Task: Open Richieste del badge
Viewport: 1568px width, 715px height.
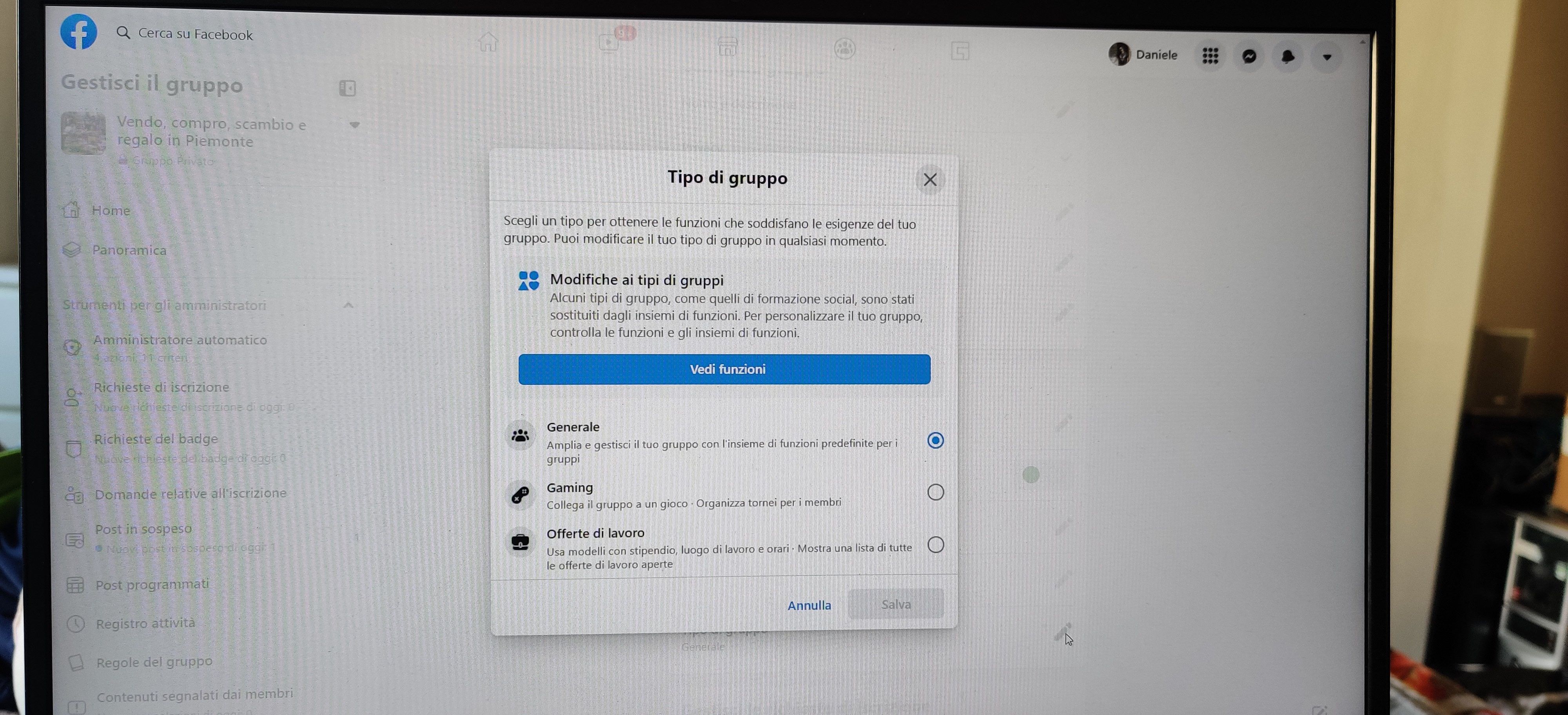Action: (x=156, y=439)
